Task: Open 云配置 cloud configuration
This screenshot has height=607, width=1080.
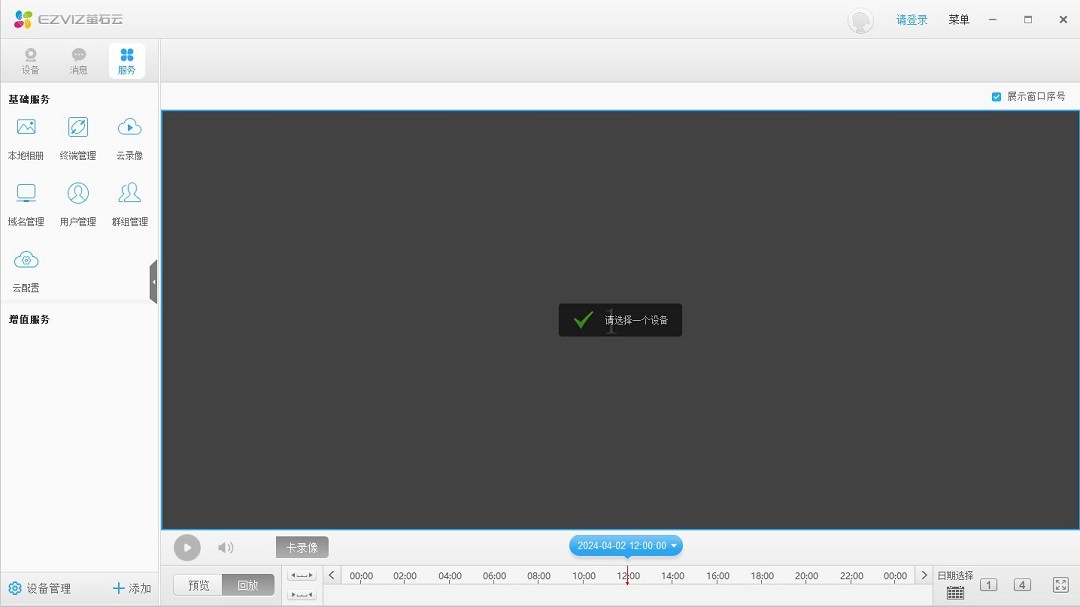Action: point(26,271)
